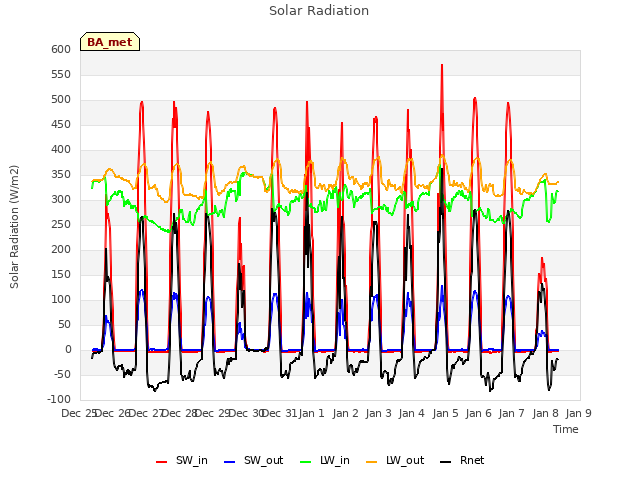Click the Dec 25 x-axis date label
Viewport: 640px width, 480px height.
pyautogui.click(x=79, y=413)
